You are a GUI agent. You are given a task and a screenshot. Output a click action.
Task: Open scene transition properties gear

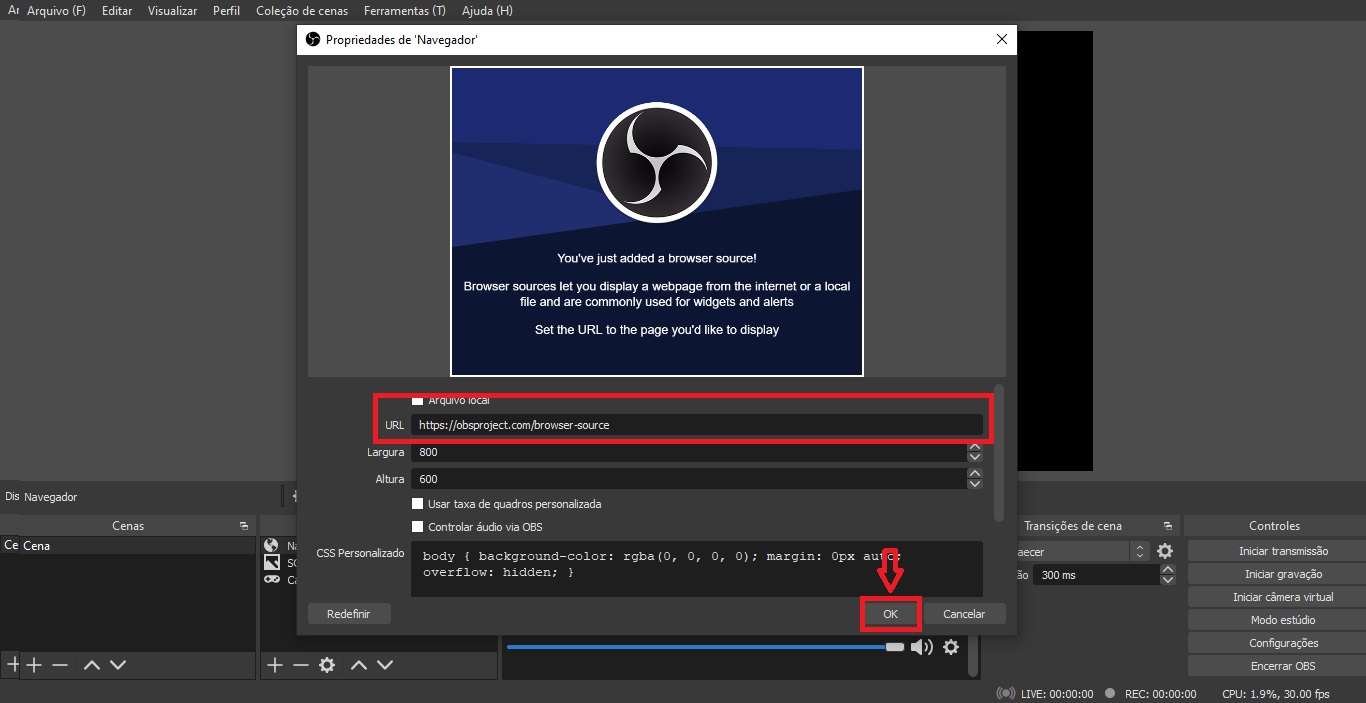(x=1165, y=551)
